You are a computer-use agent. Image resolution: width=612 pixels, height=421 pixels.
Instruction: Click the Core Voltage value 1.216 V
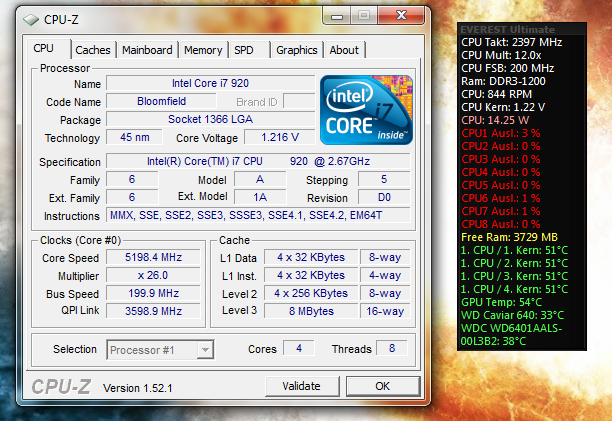point(280,137)
